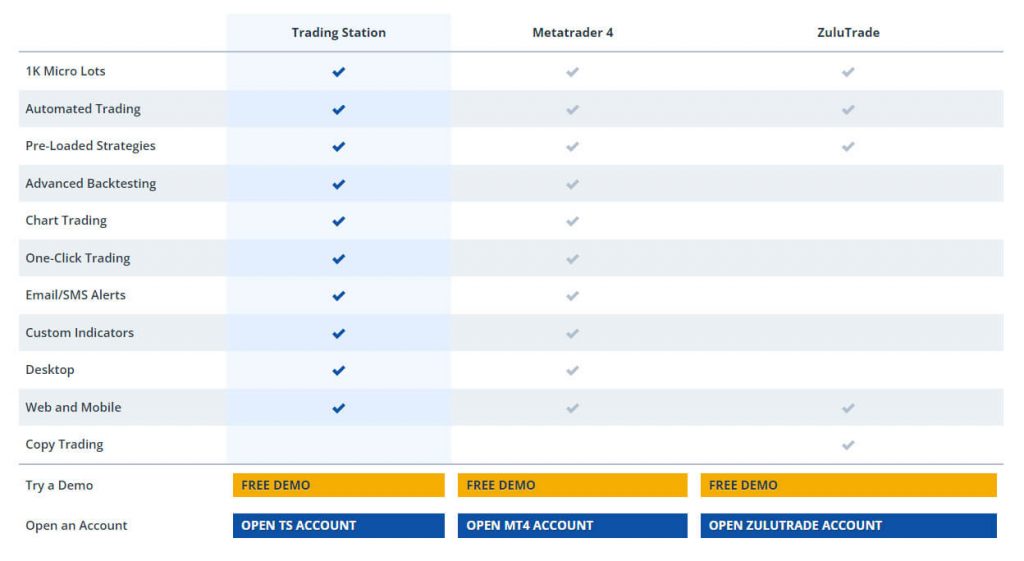
Task: Click ZuluTrade checkmark for Automated Trading
Action: (848, 110)
